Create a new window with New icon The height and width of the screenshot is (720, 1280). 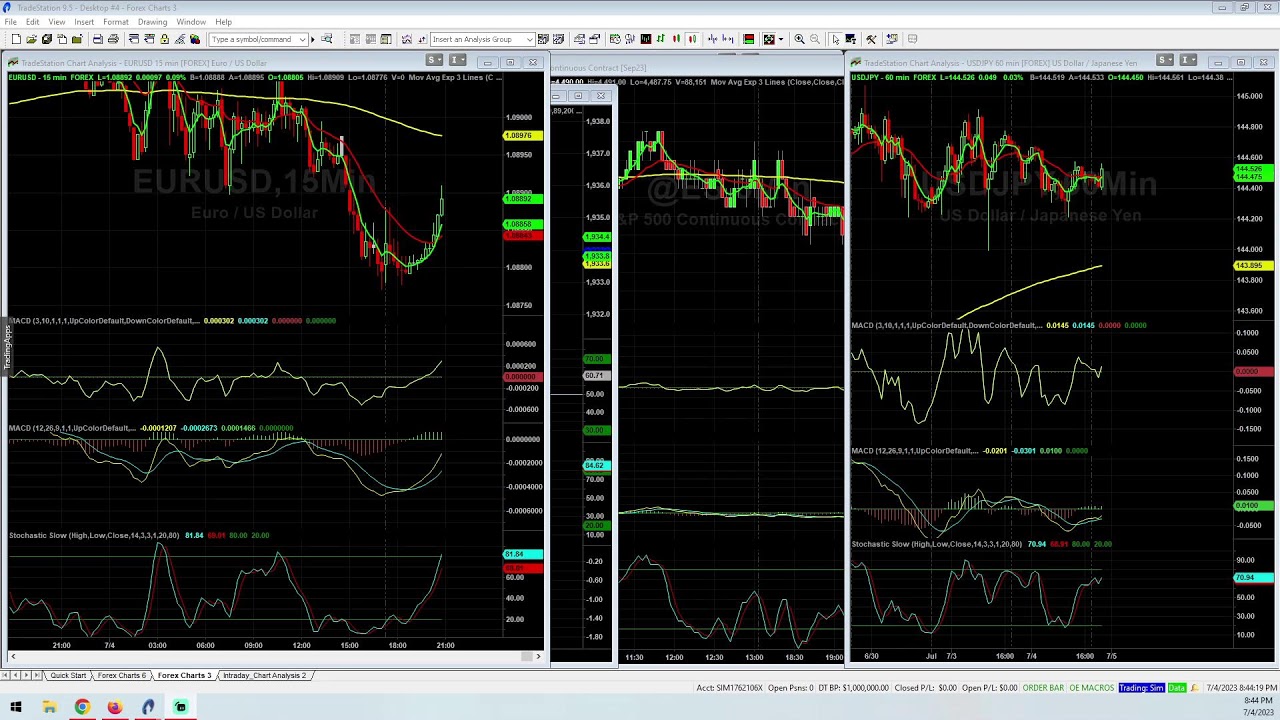pyautogui.click(x=16, y=39)
